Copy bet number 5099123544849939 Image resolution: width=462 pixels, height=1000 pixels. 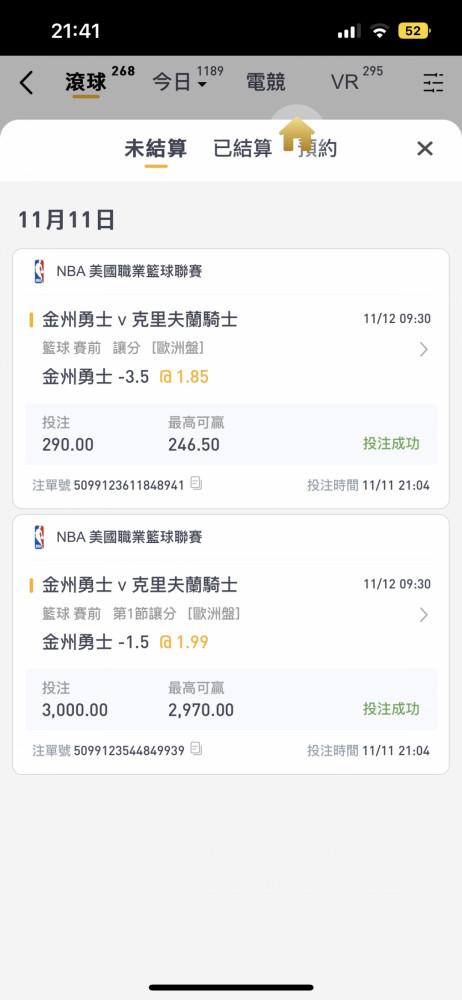197,749
